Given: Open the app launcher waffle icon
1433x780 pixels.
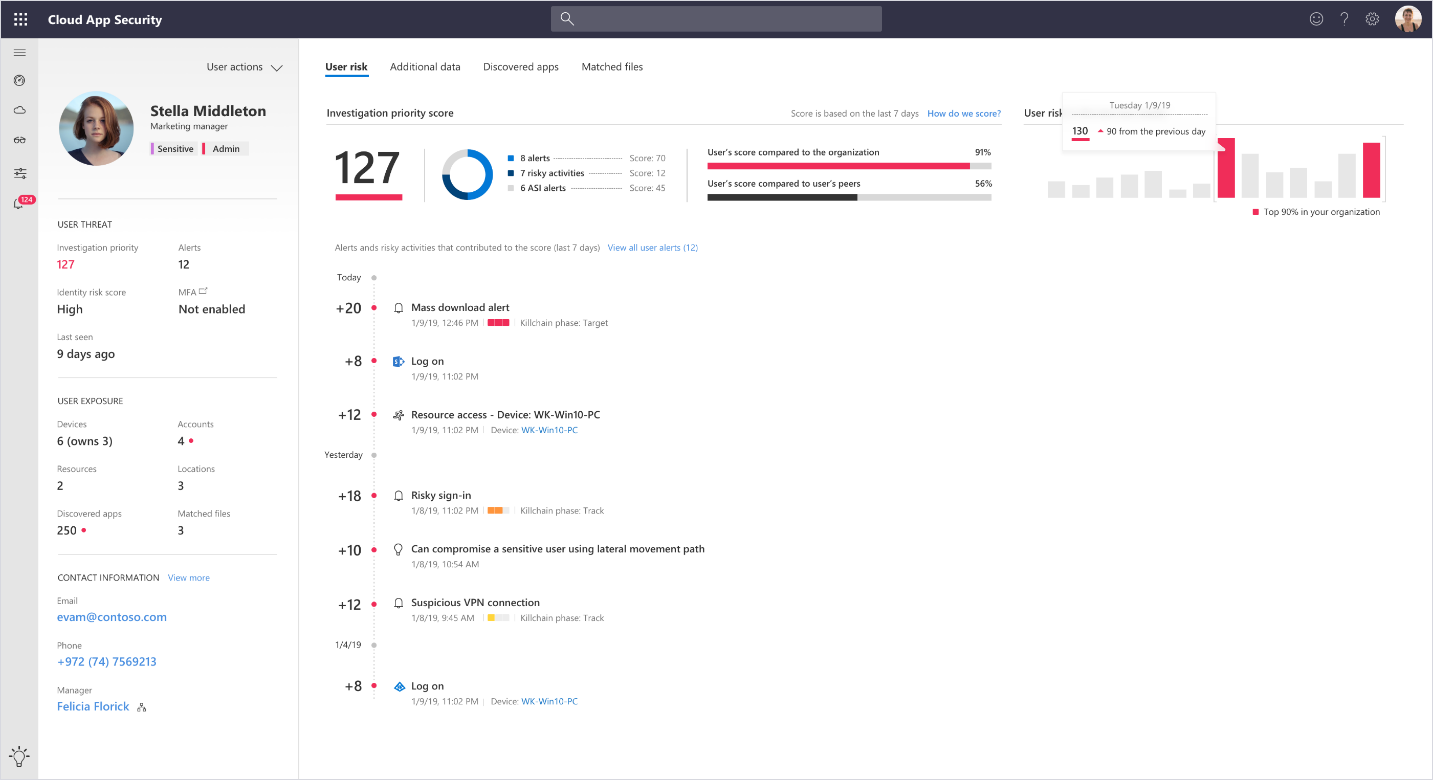Looking at the screenshot, I should (x=20, y=19).
